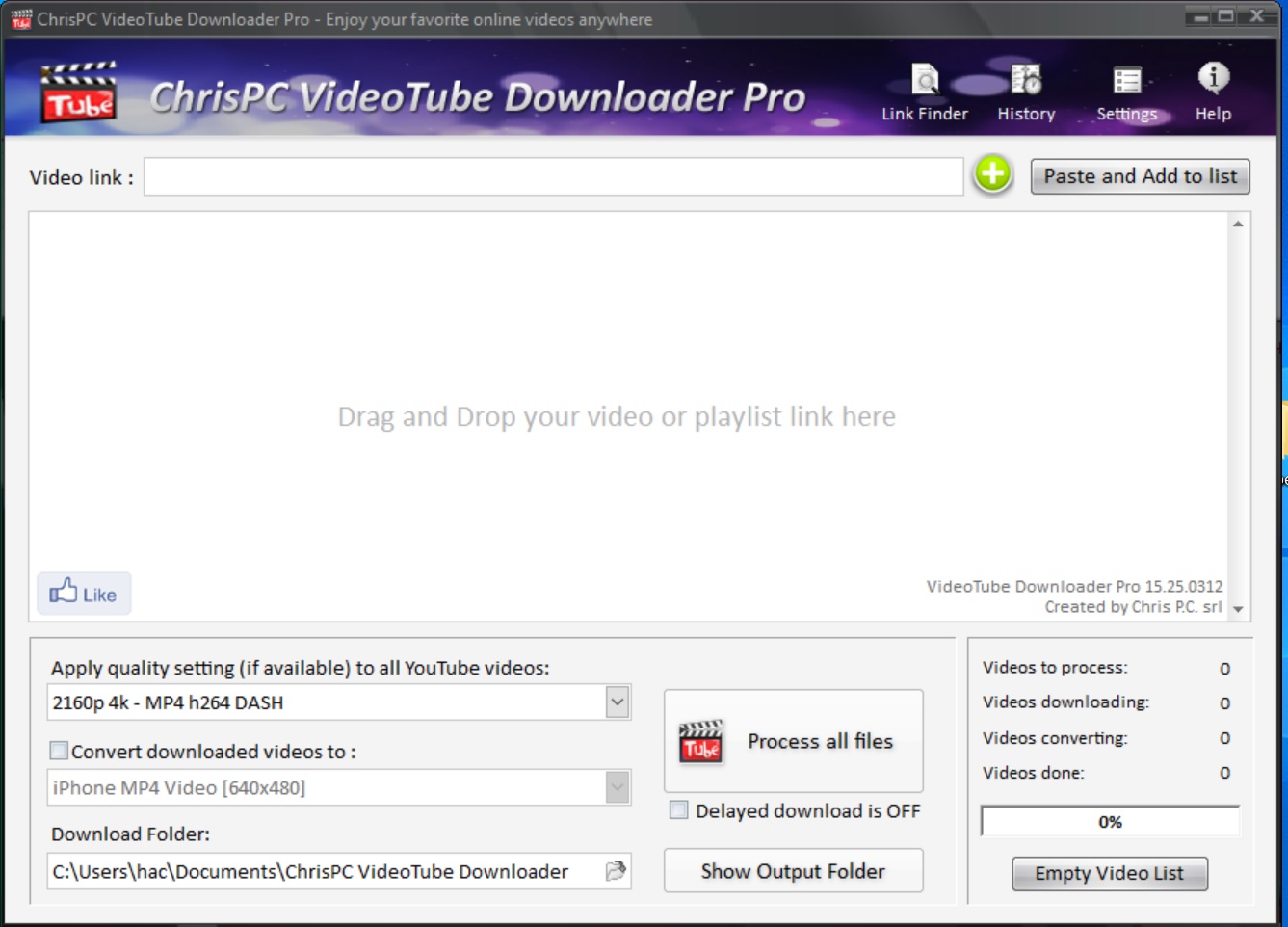Click the scroll-up arrow of video list

pos(1238,224)
